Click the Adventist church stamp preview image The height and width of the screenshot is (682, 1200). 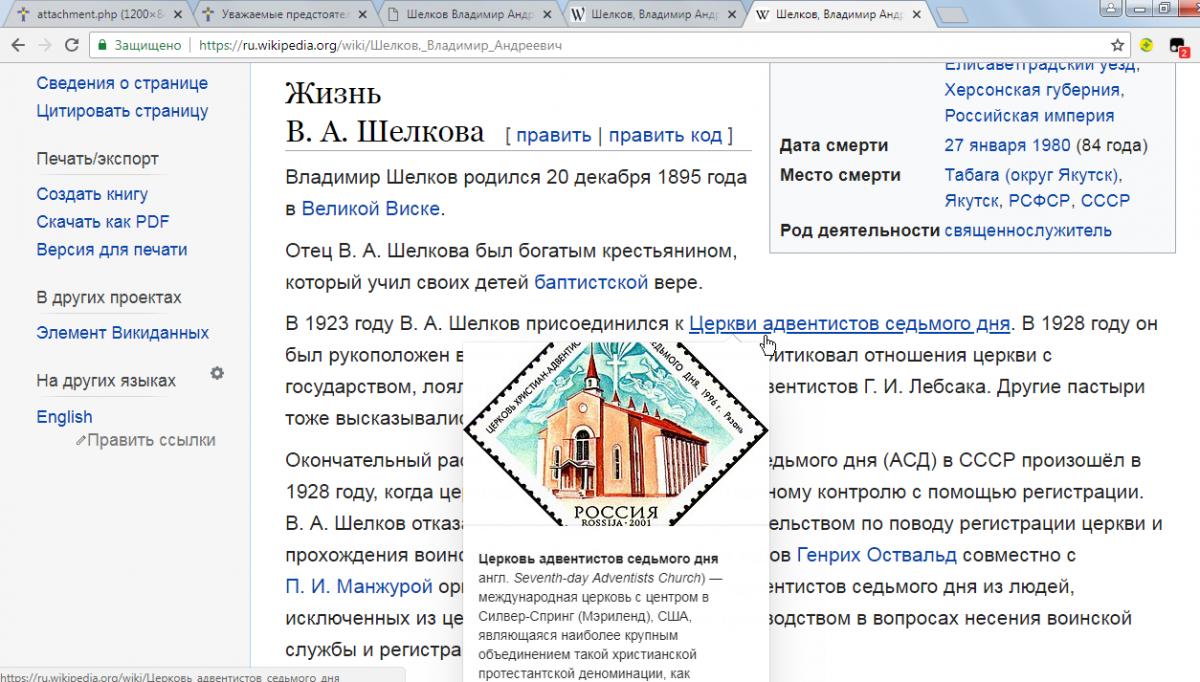[615, 433]
